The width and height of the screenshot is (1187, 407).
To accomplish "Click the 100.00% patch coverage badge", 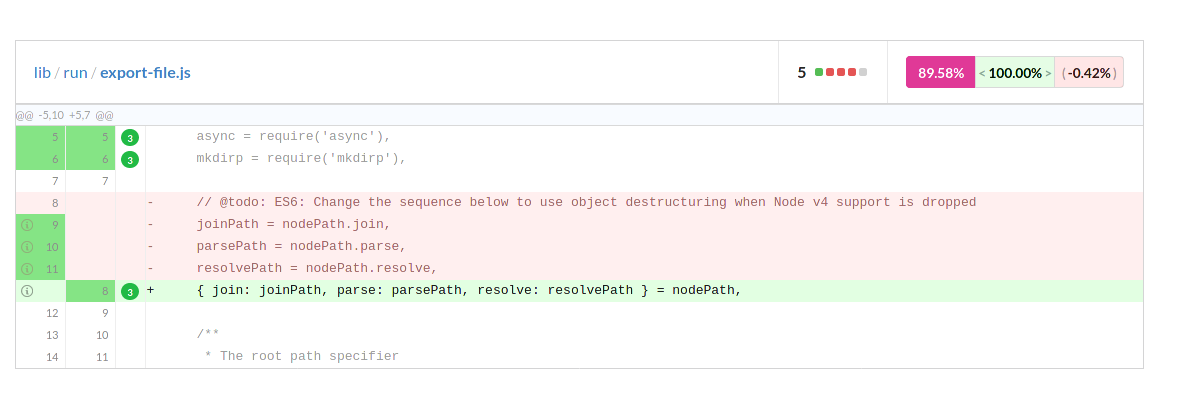I will (x=1014, y=73).
